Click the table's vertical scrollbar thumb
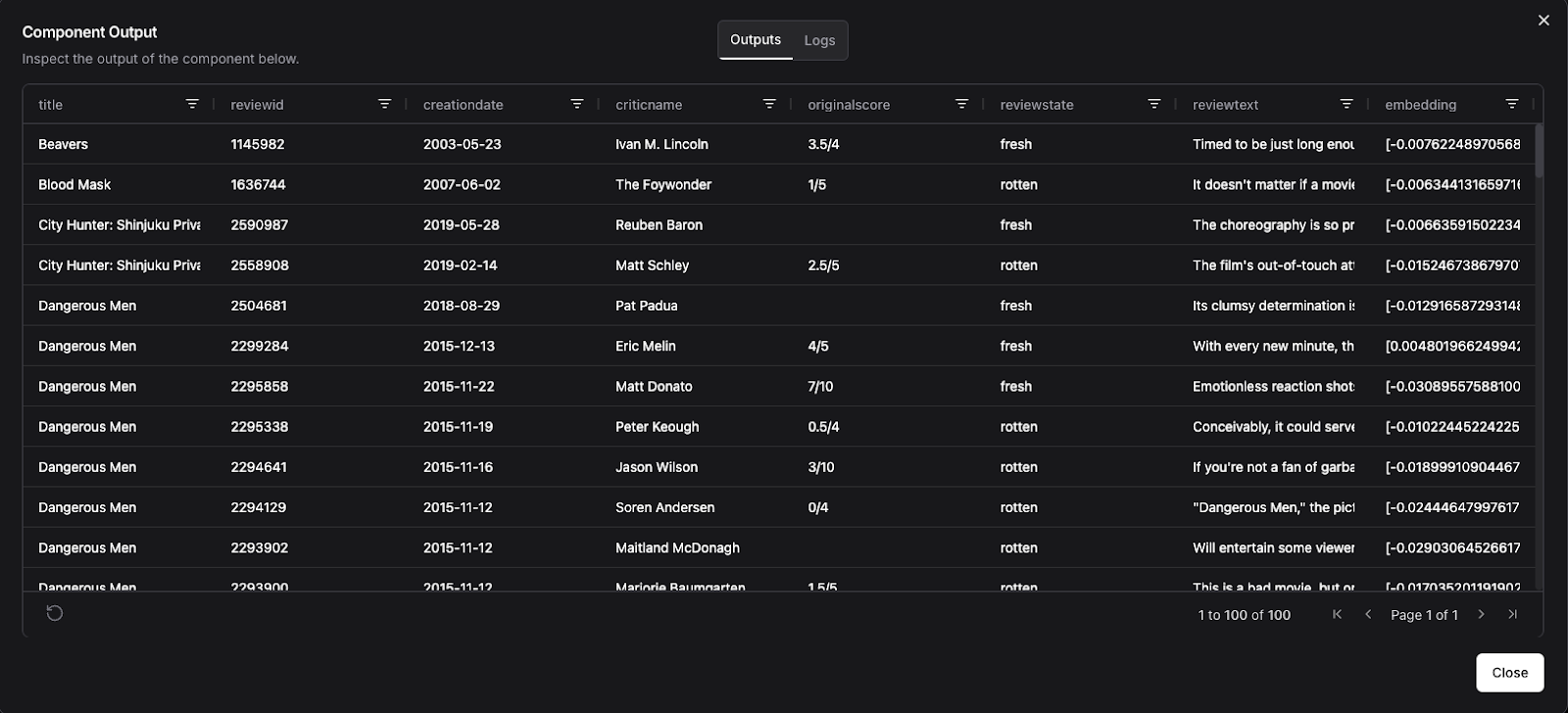This screenshot has height=713, width=1568. click(1539, 152)
